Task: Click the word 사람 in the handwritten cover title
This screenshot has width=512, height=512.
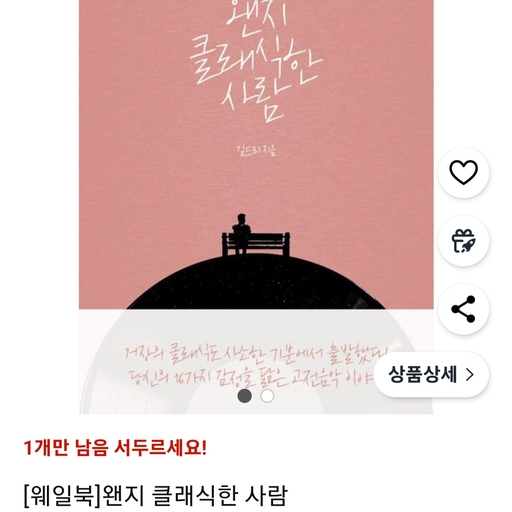Action: [x=253, y=100]
